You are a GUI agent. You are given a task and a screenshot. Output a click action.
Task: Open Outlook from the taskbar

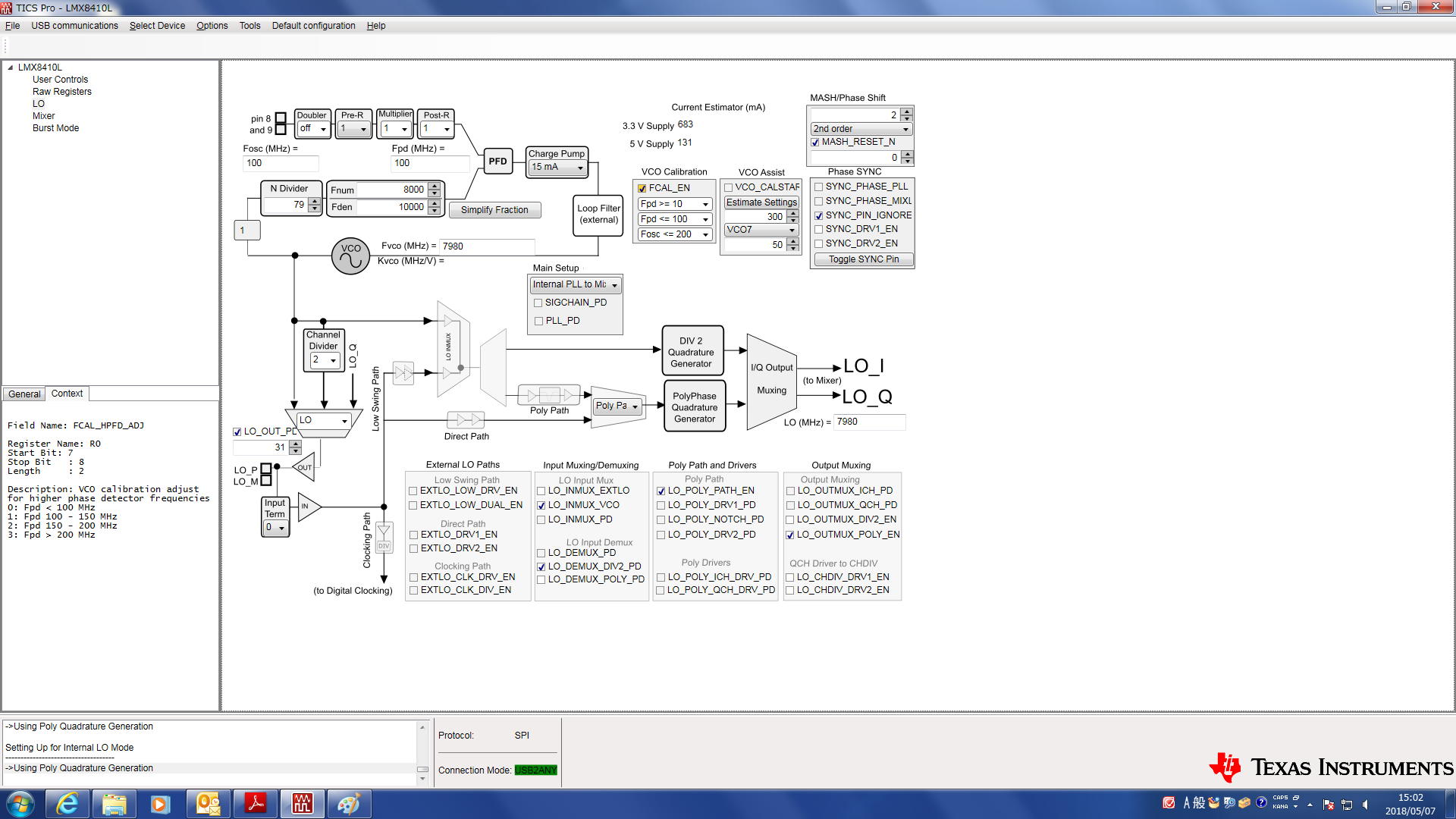[x=208, y=804]
